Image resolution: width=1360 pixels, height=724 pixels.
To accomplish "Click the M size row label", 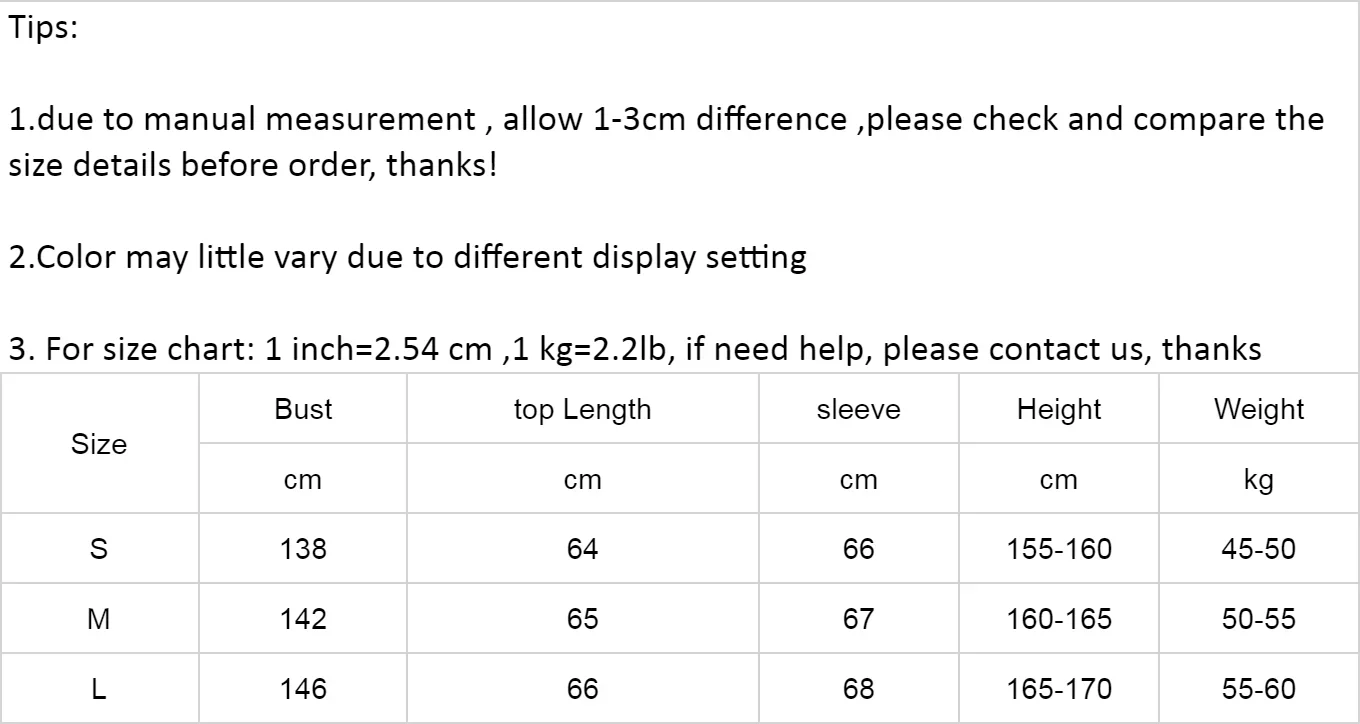I will coord(99,619).
